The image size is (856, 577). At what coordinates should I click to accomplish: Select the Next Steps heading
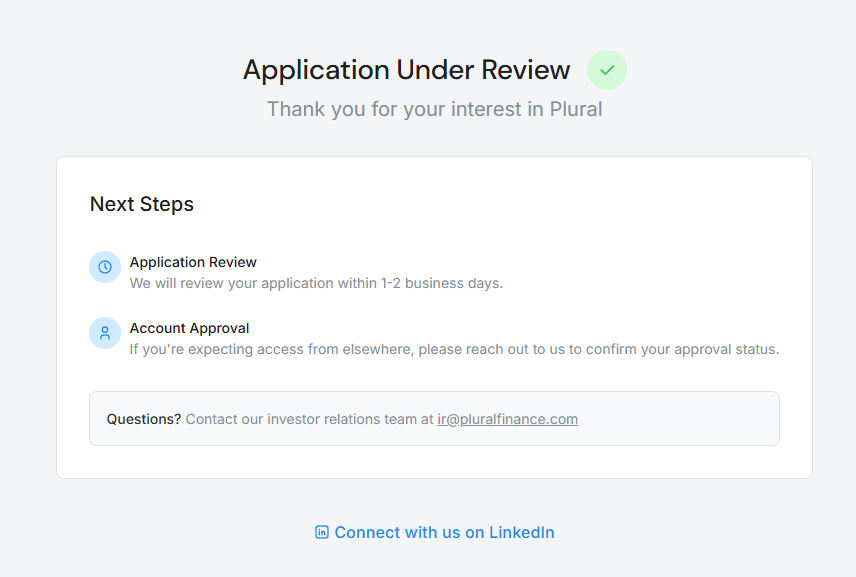142,204
